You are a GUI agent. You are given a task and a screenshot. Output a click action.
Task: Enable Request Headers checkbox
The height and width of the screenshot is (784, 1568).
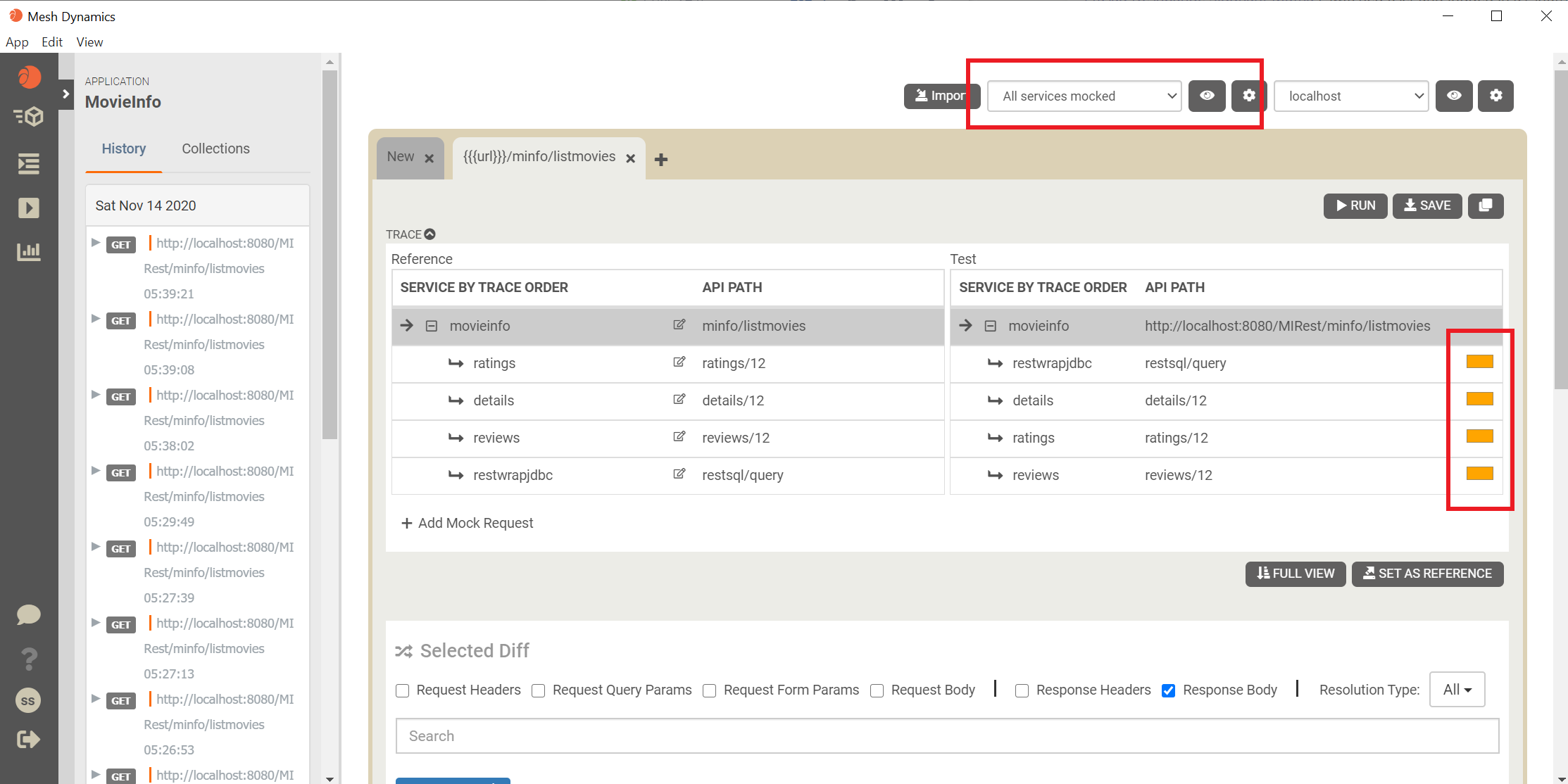tap(403, 690)
